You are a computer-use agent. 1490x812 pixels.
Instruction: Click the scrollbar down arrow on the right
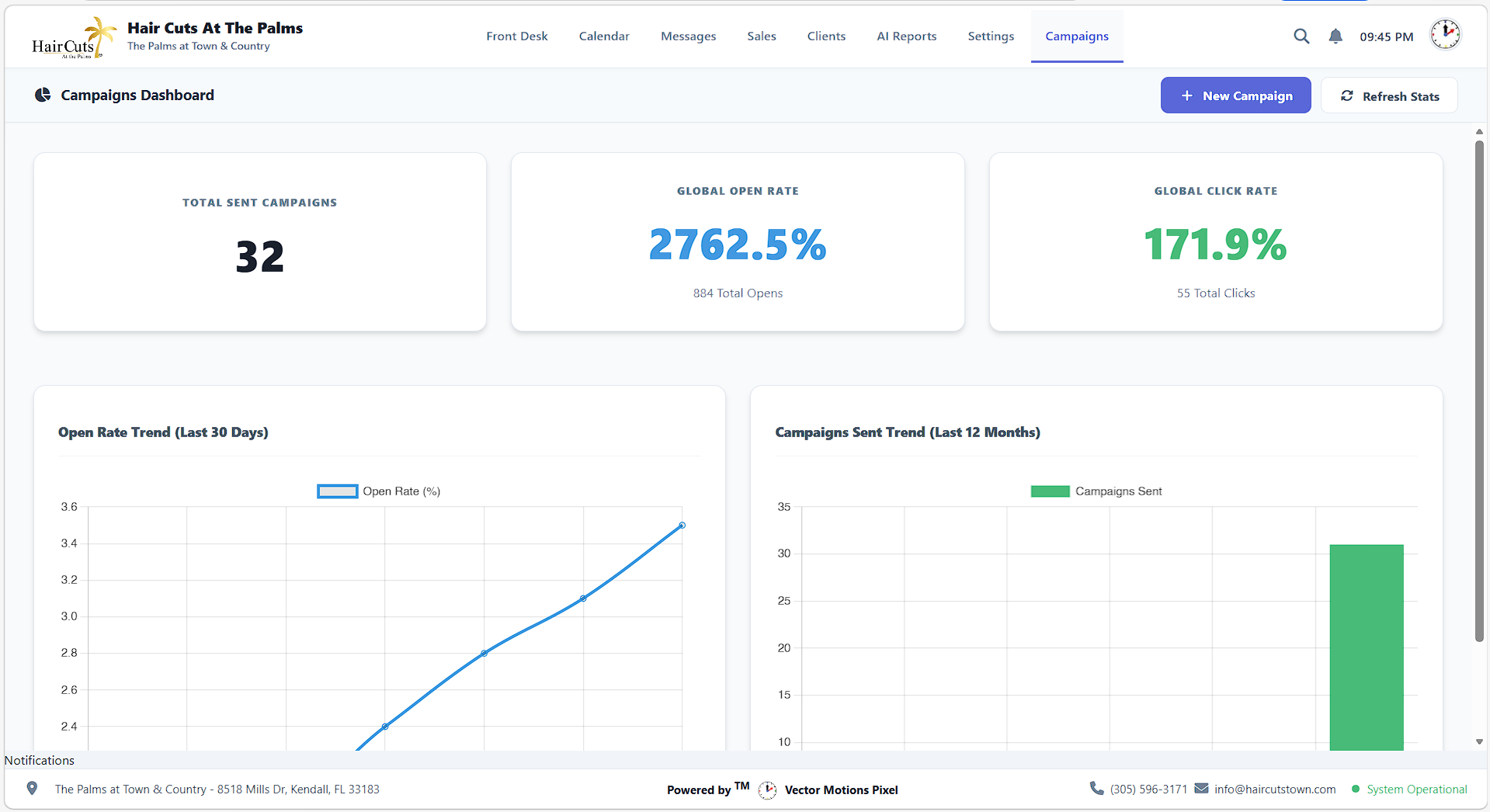[1478, 741]
